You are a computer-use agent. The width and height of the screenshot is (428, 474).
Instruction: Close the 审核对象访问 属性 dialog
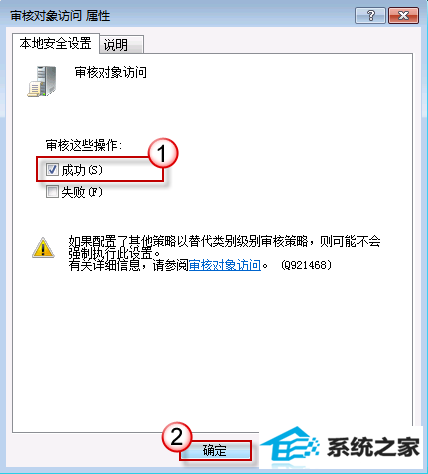403,16
